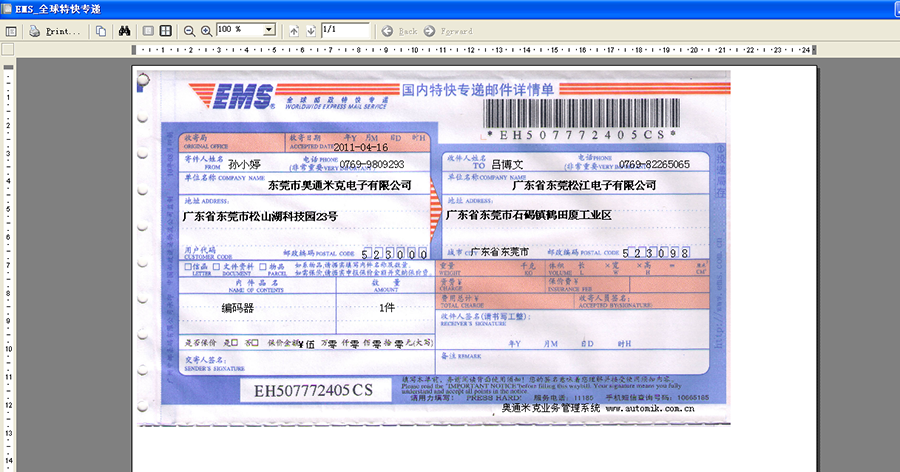The height and width of the screenshot is (472, 900).
Task: Click recipient company 广东省东莞松江电子有限公司
Action: (584, 185)
